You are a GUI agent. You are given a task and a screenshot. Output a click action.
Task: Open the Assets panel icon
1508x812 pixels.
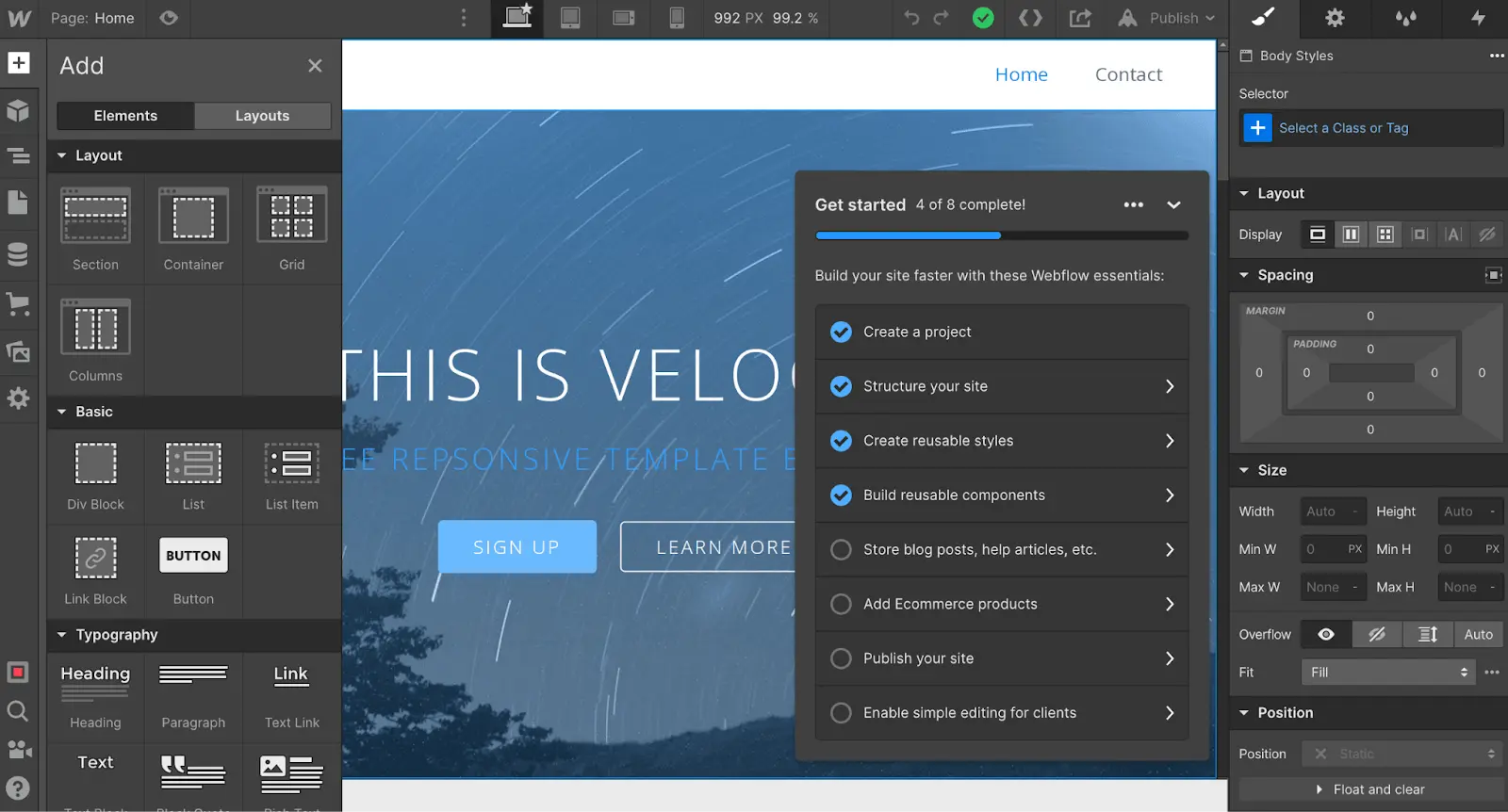coord(18,352)
